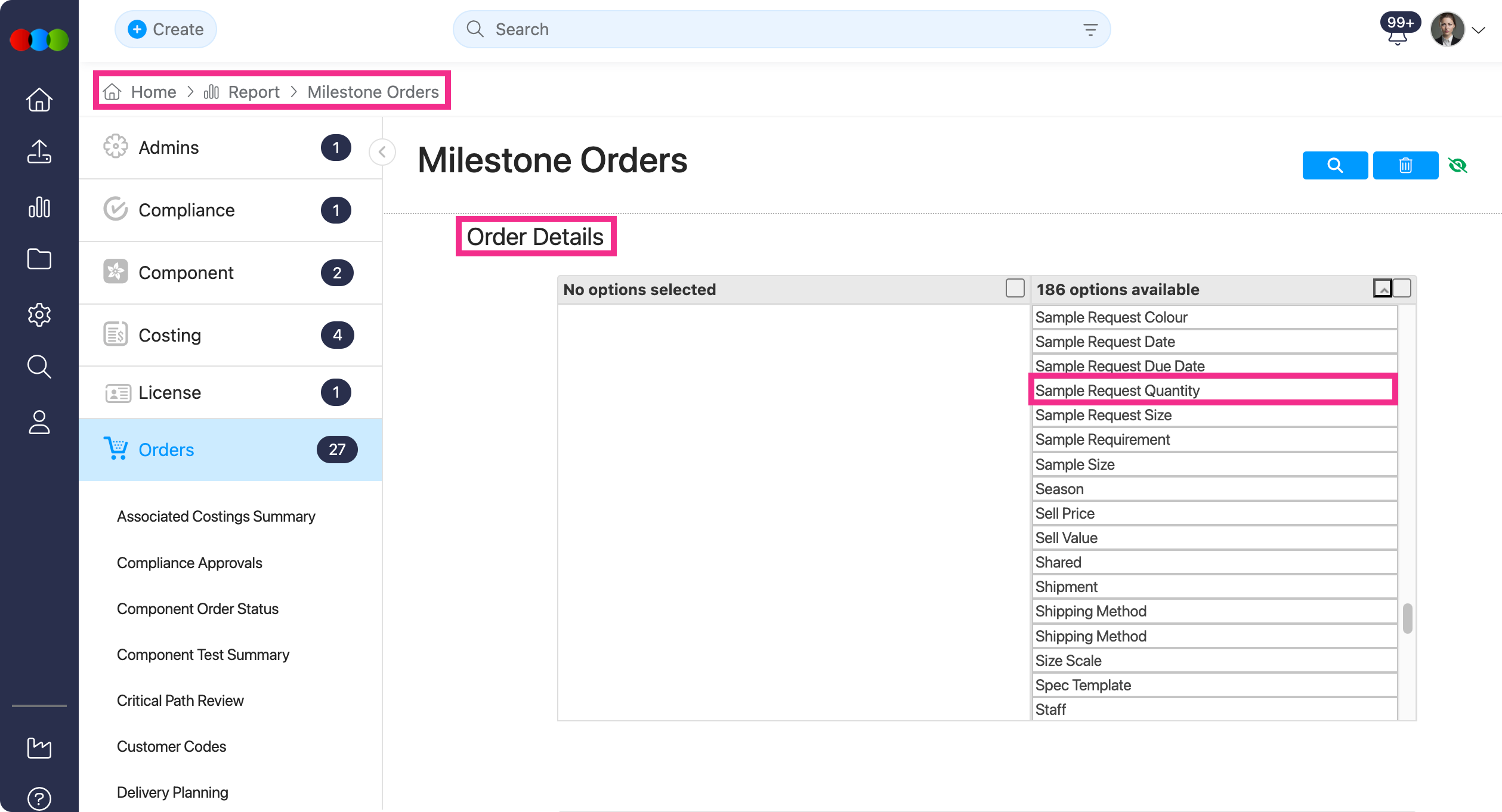The image size is (1502, 812).
Task: Click the notification bell icon
Action: [x=1397, y=37]
